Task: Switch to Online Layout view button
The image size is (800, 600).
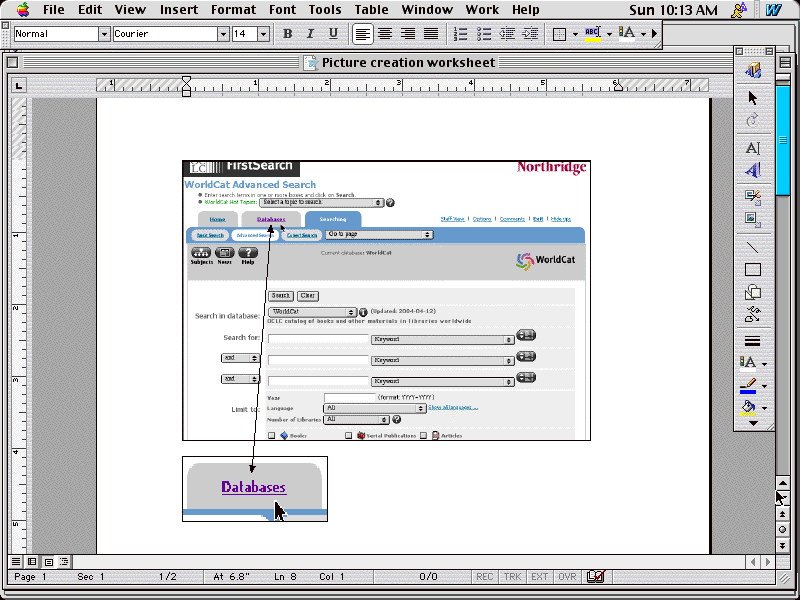Action: 32,562
